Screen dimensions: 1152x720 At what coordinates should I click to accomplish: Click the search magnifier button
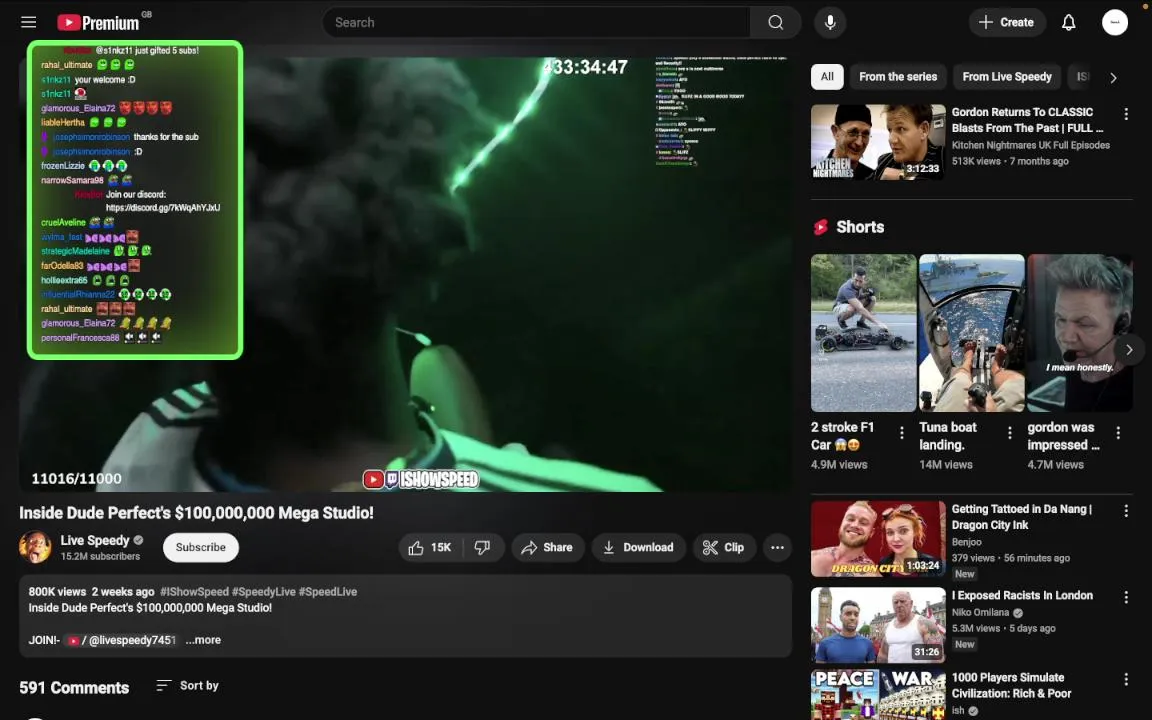click(x=775, y=22)
